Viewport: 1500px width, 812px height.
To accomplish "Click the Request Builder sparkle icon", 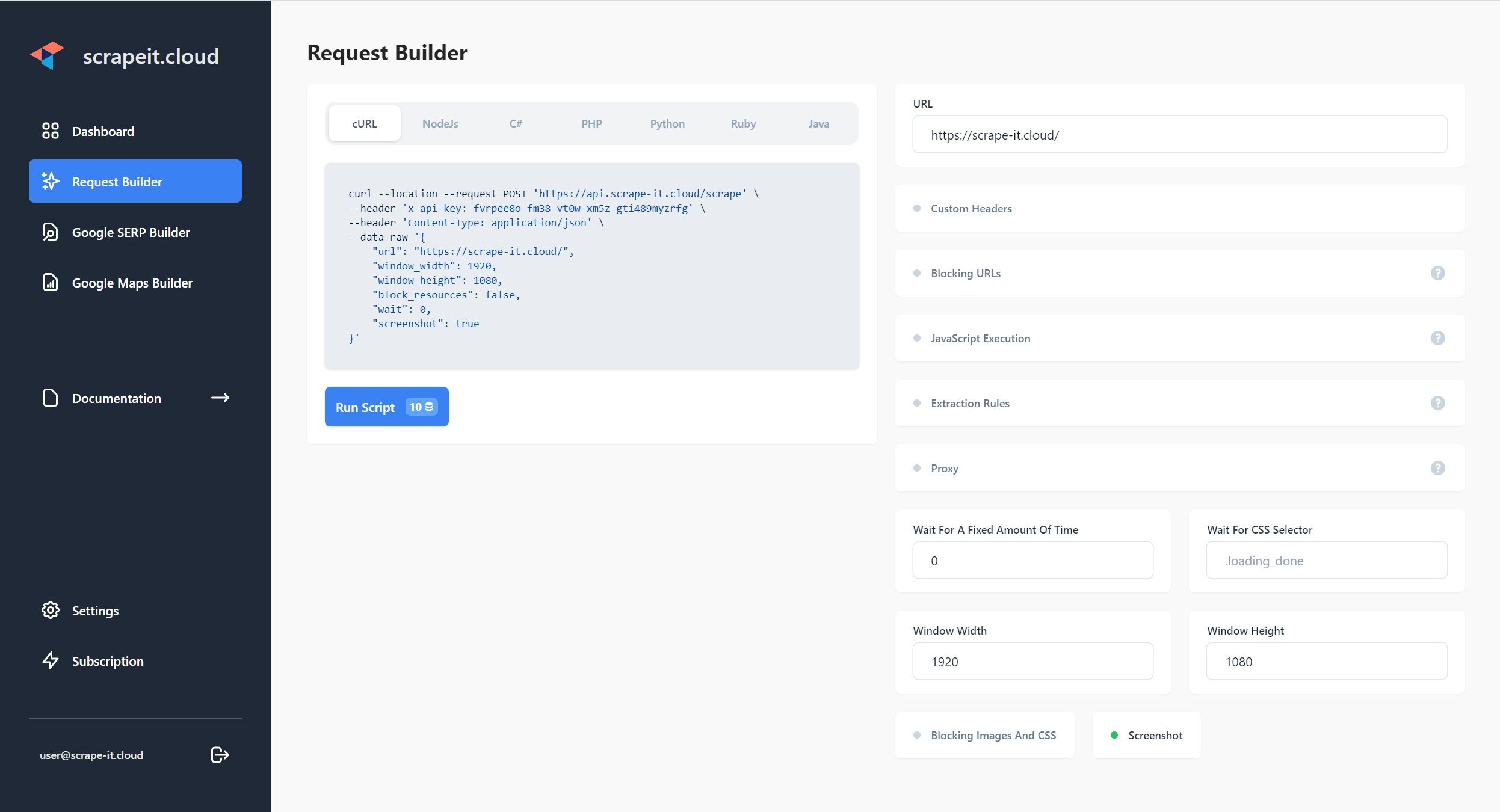I will pos(51,181).
